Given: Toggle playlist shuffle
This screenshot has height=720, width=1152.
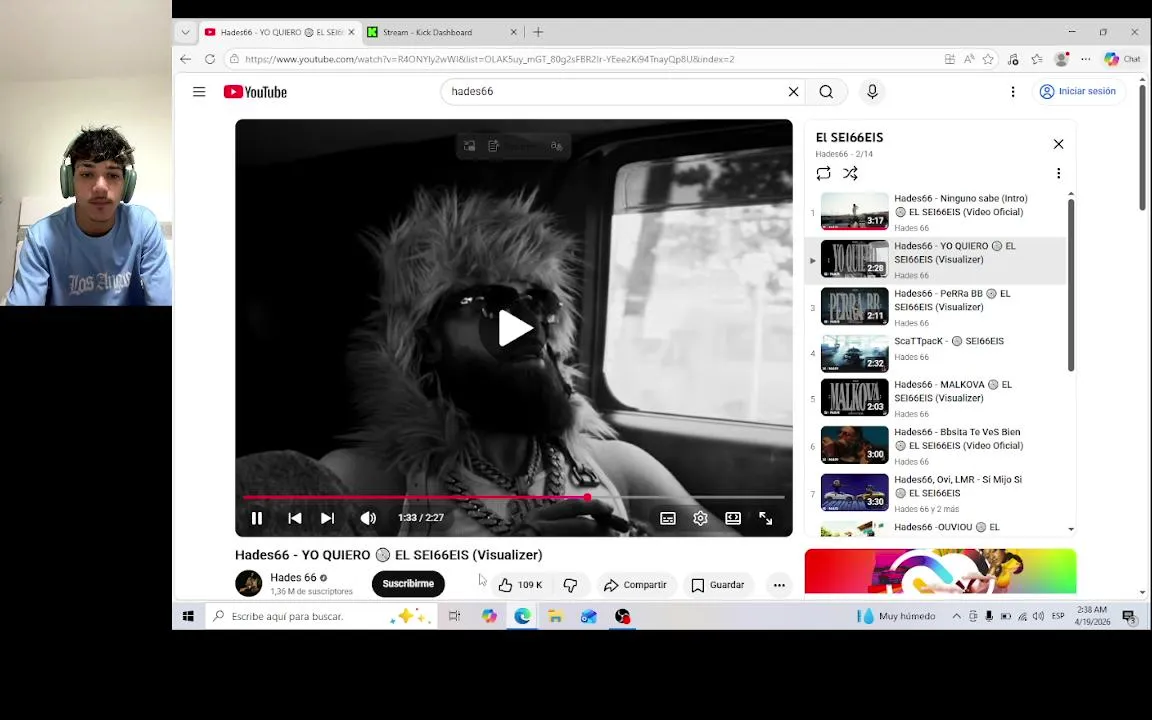Looking at the screenshot, I should [x=851, y=173].
